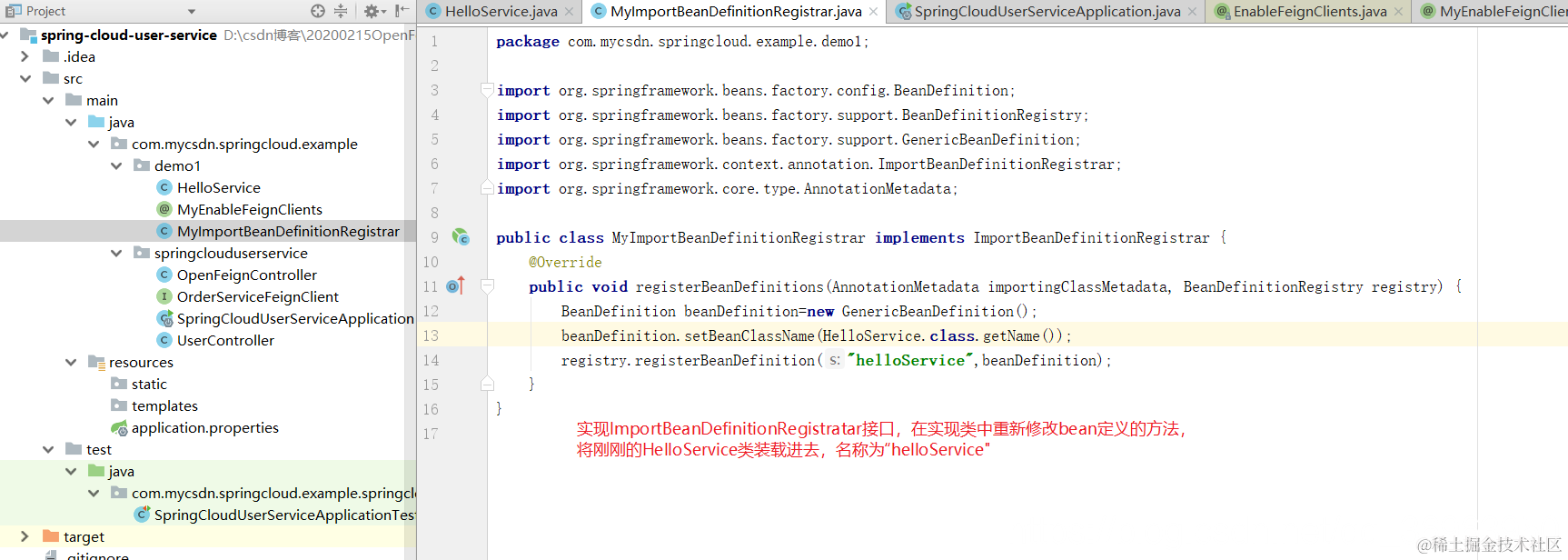Click the resources folder icon
Screen dimensions: 1568x560
96,362
